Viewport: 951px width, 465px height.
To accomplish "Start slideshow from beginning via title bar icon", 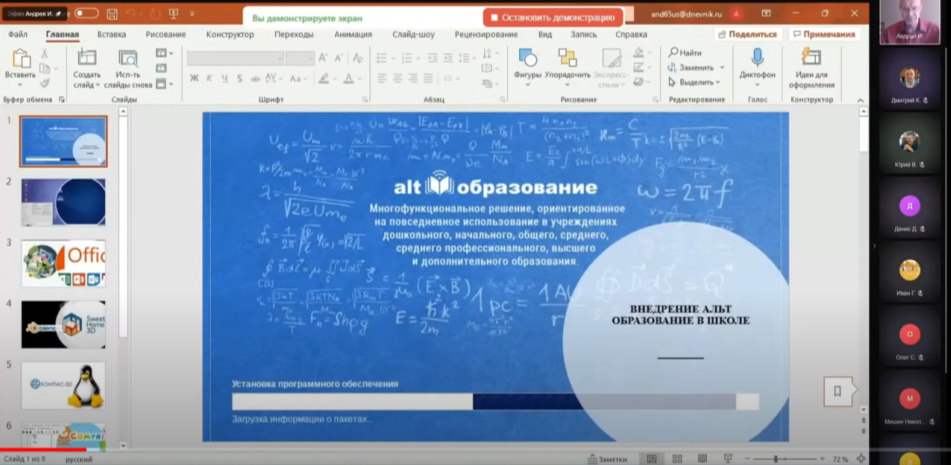I will 173,13.
